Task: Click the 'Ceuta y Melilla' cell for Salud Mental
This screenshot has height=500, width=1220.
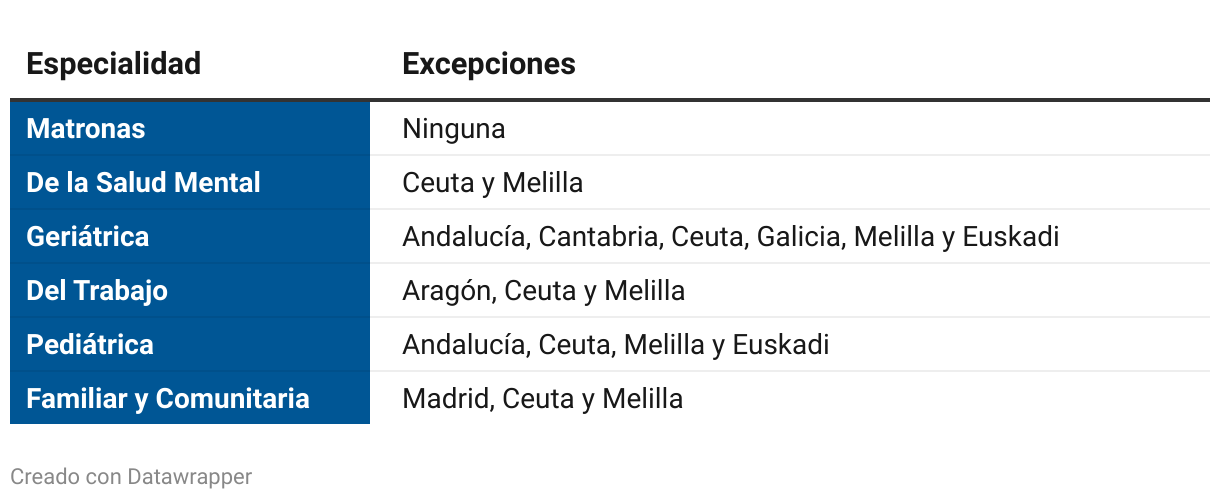Action: [x=790, y=183]
